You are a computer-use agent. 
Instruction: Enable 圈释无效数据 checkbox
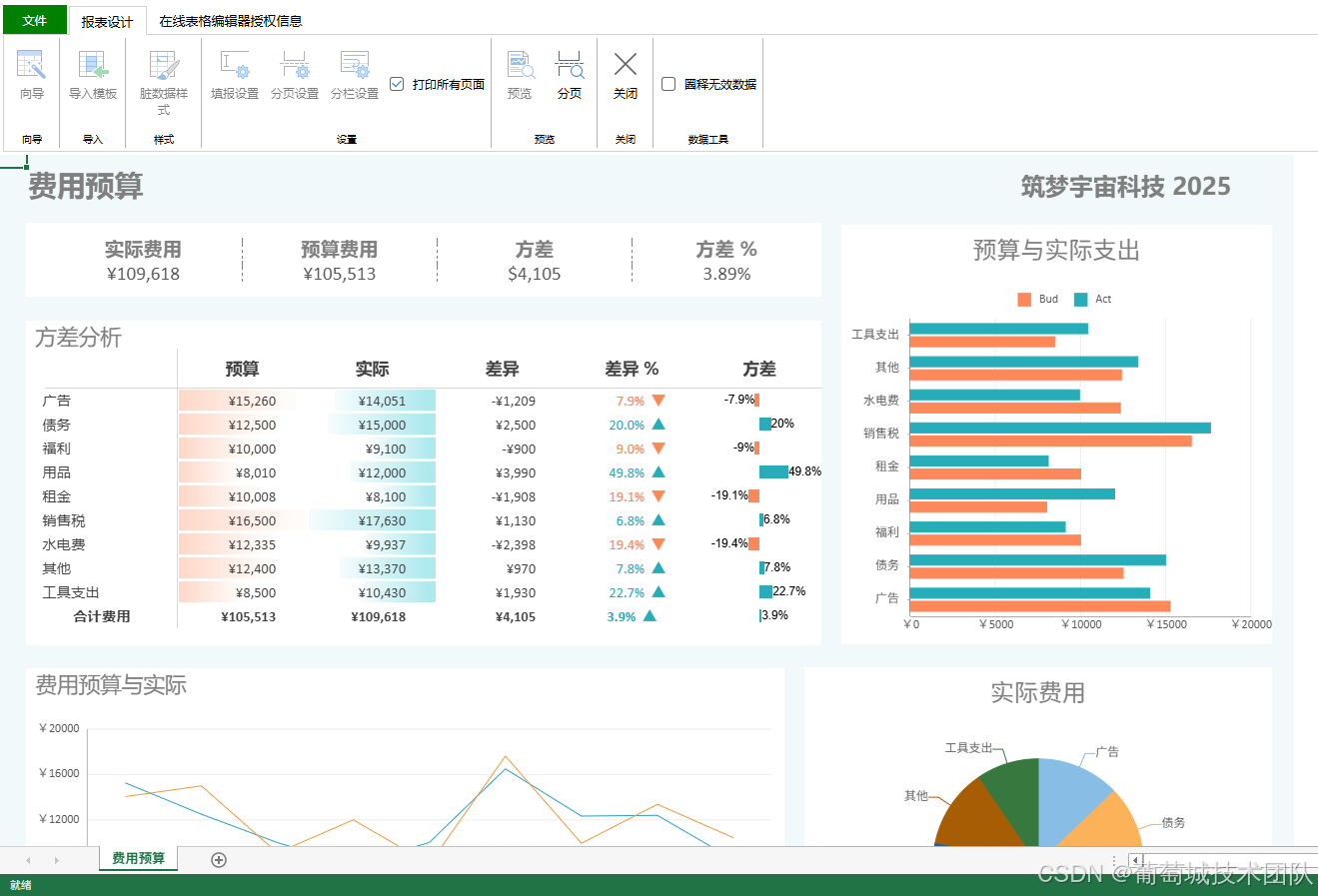coord(668,85)
